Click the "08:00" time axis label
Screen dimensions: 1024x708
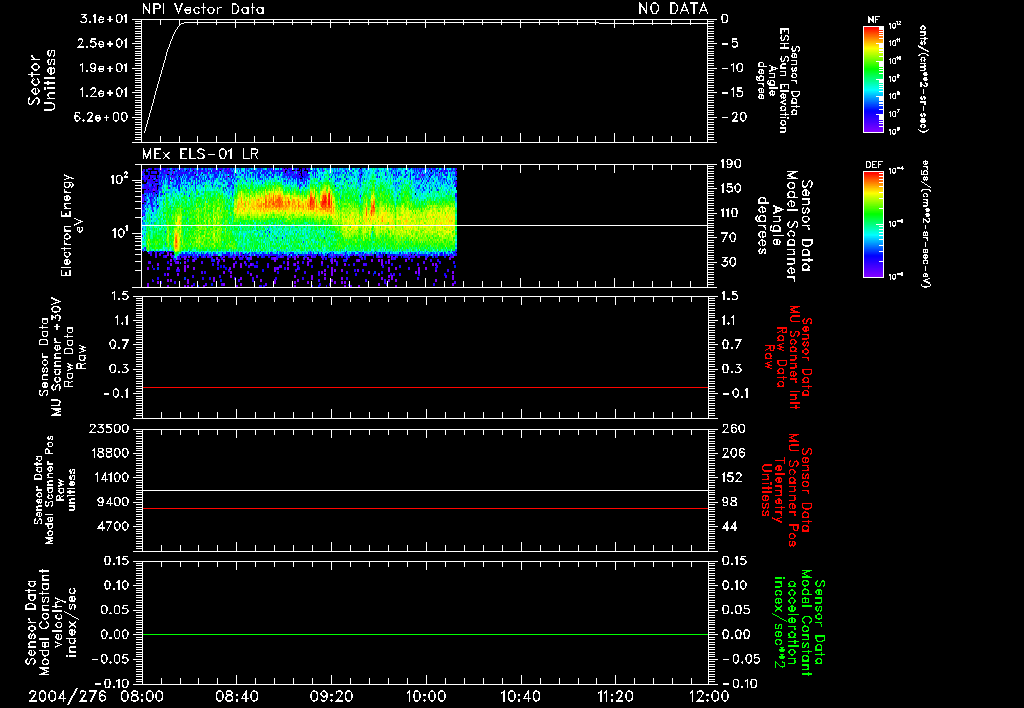point(142,696)
